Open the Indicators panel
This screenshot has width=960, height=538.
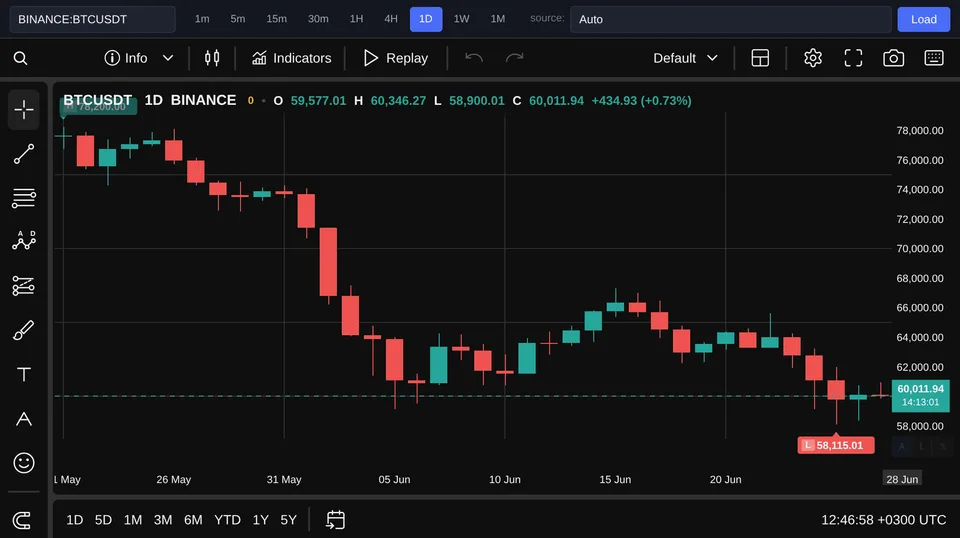291,58
